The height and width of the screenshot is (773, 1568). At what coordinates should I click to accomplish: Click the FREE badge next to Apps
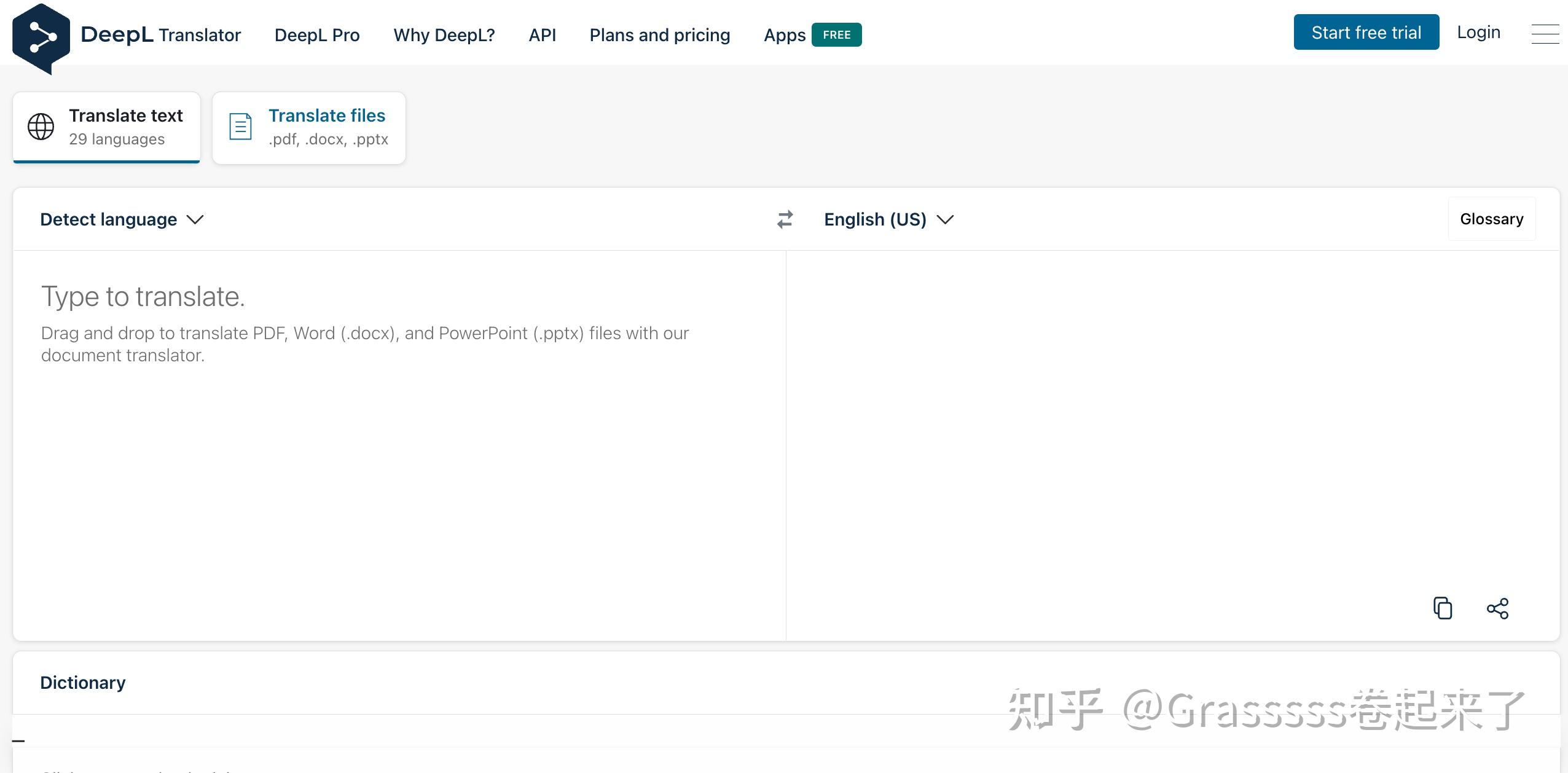[x=836, y=35]
